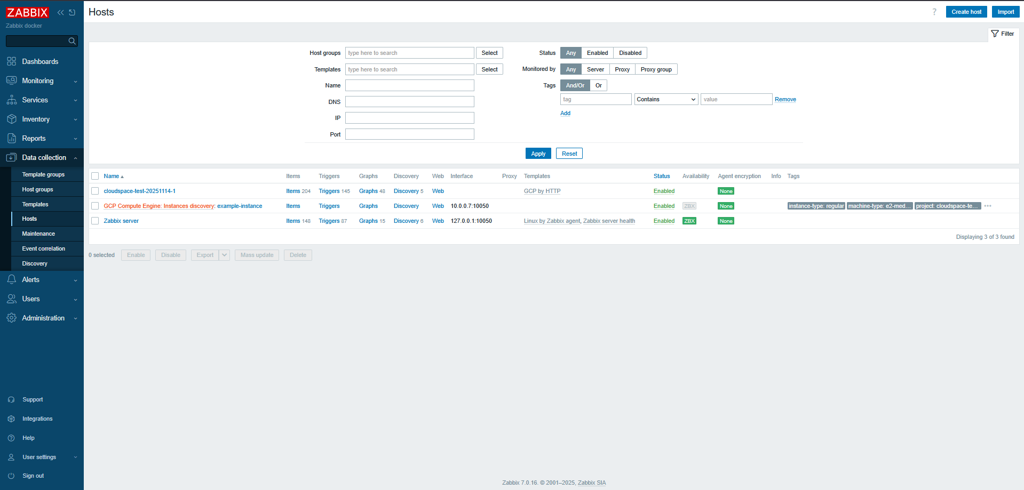This screenshot has width=1024, height=490.
Task: Click the Integrations icon in sidebar
Action: click(x=12, y=419)
